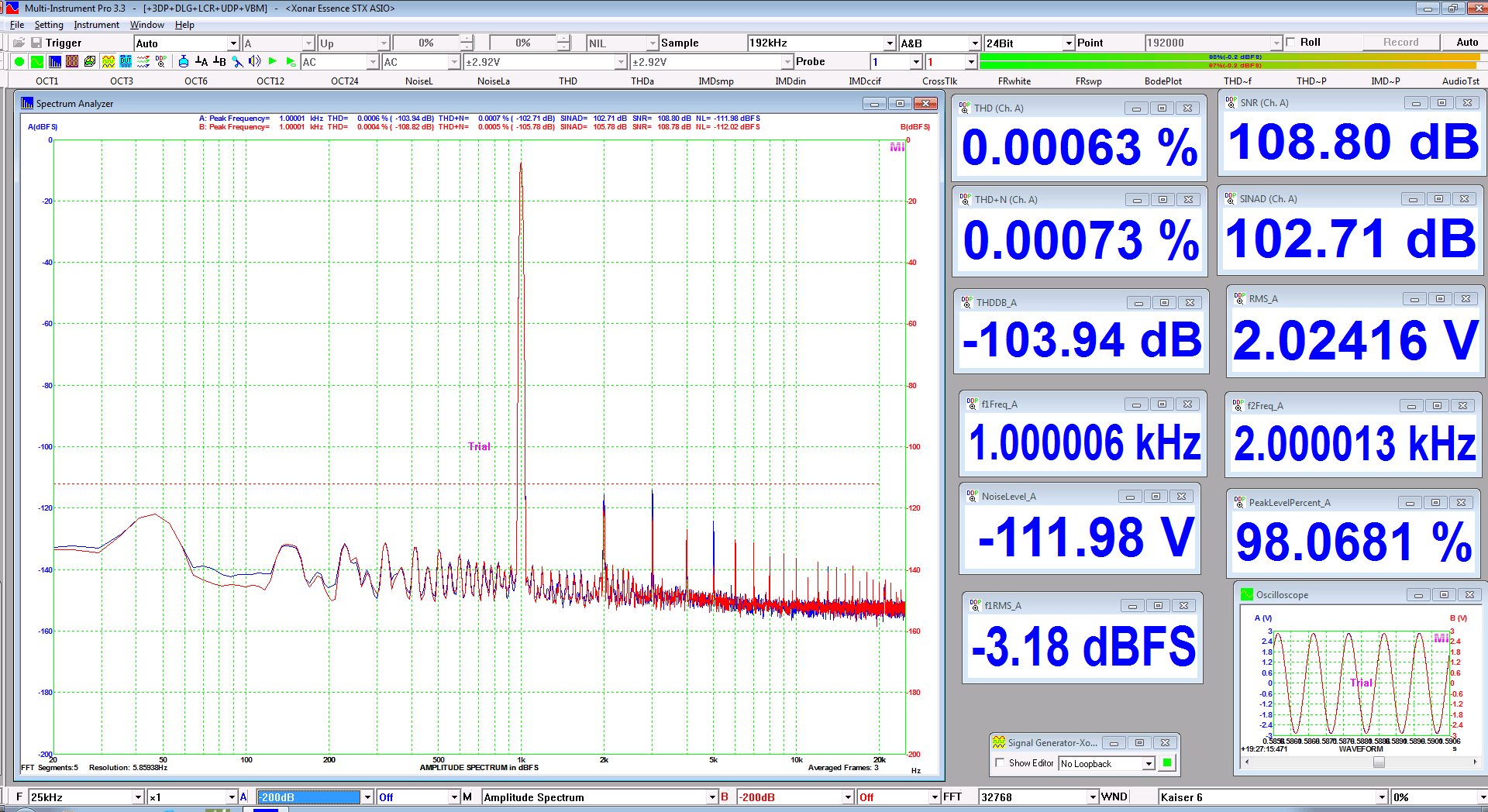The image size is (1488, 812).
Task: Open the Oscilloscope instrument icon in the toolbar
Action: tap(36, 61)
